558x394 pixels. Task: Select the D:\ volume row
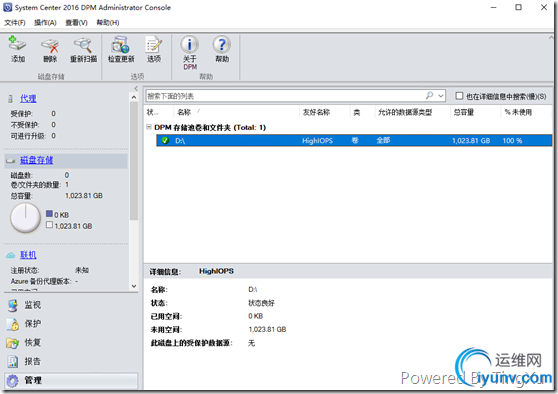click(x=354, y=141)
